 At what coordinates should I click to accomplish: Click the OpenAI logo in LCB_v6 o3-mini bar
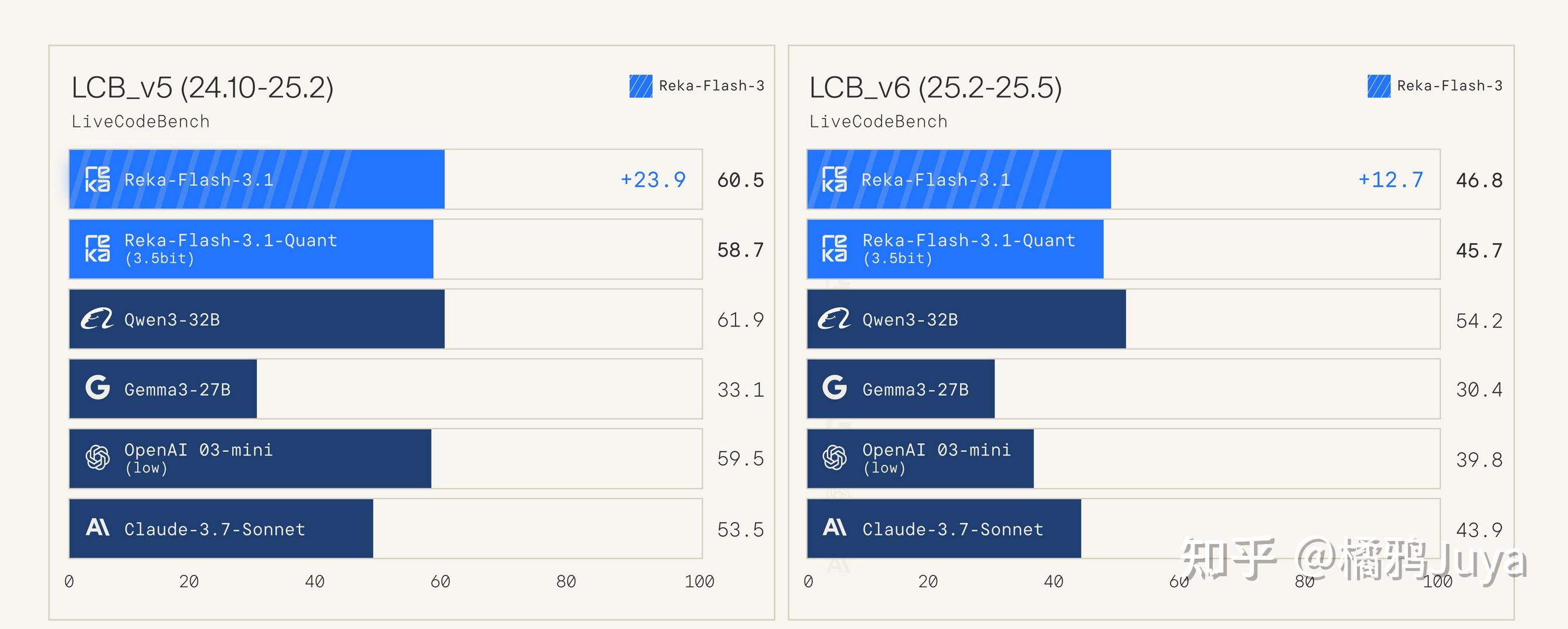835,458
